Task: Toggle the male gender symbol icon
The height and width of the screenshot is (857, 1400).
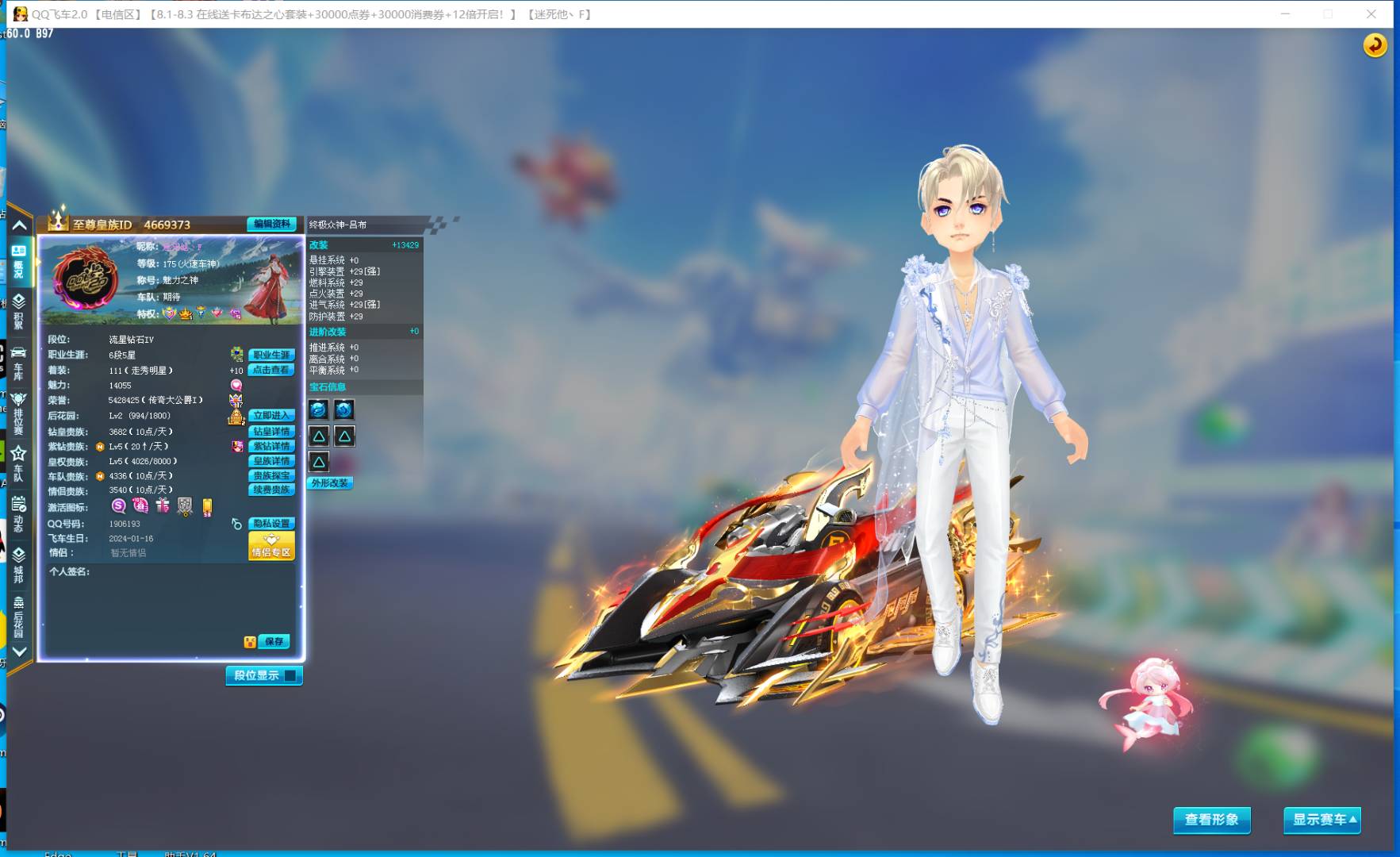Action: click(236, 524)
